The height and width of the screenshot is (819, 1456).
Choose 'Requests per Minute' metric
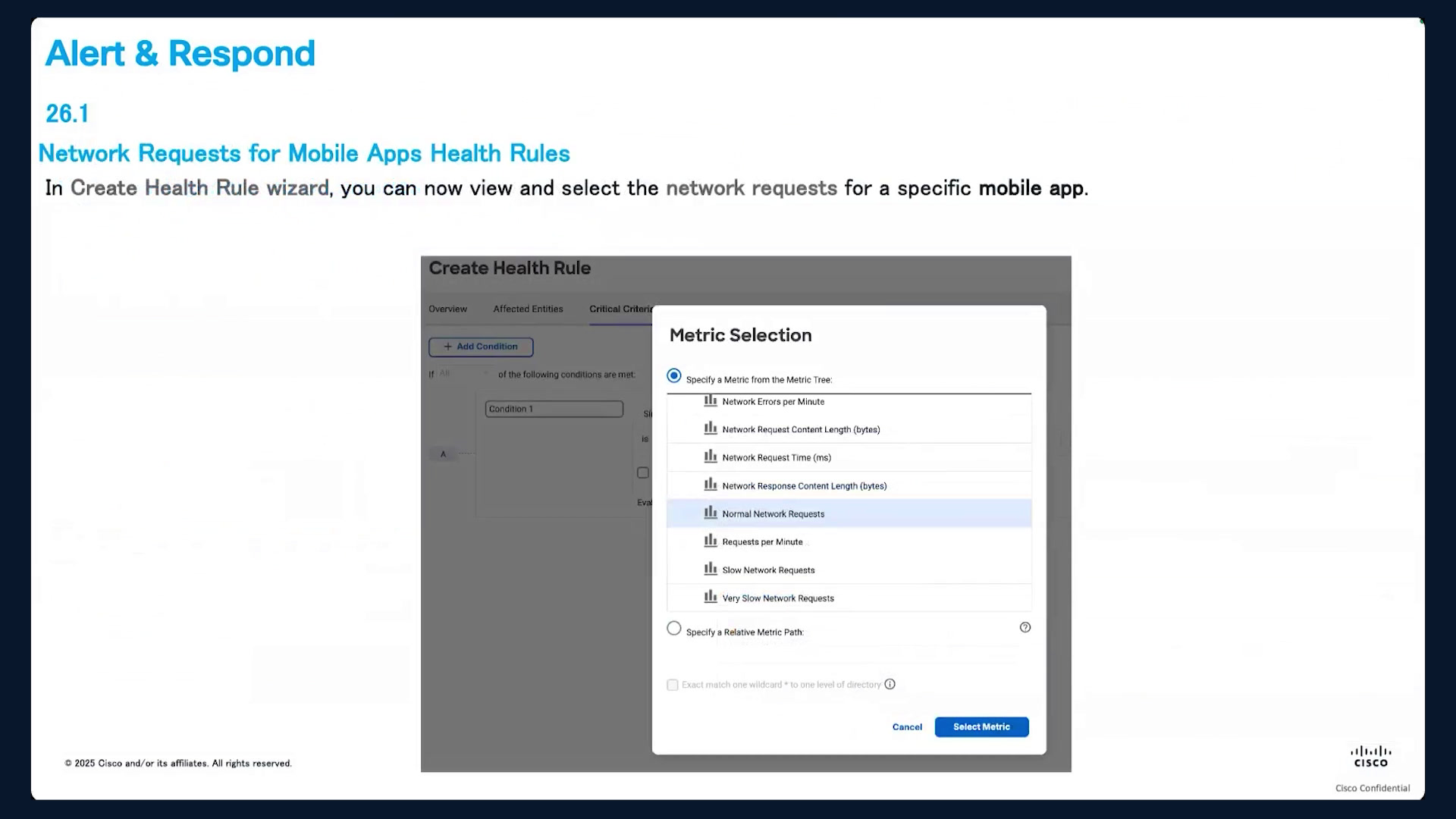[849, 541]
